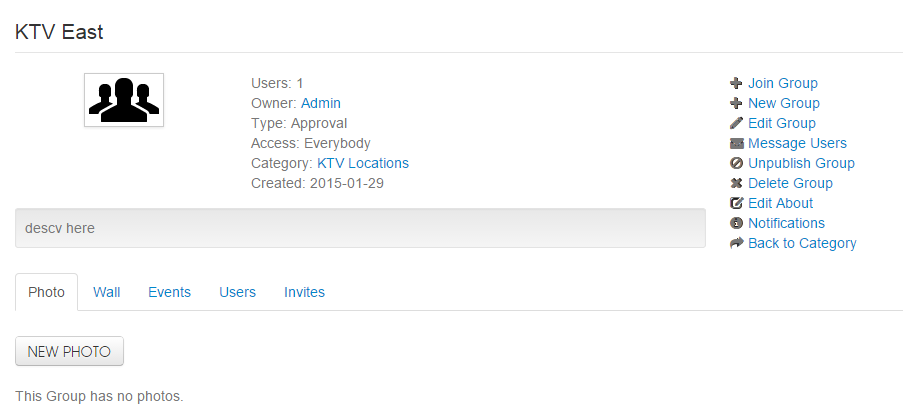Open the Admin owner profile link

[321, 104]
